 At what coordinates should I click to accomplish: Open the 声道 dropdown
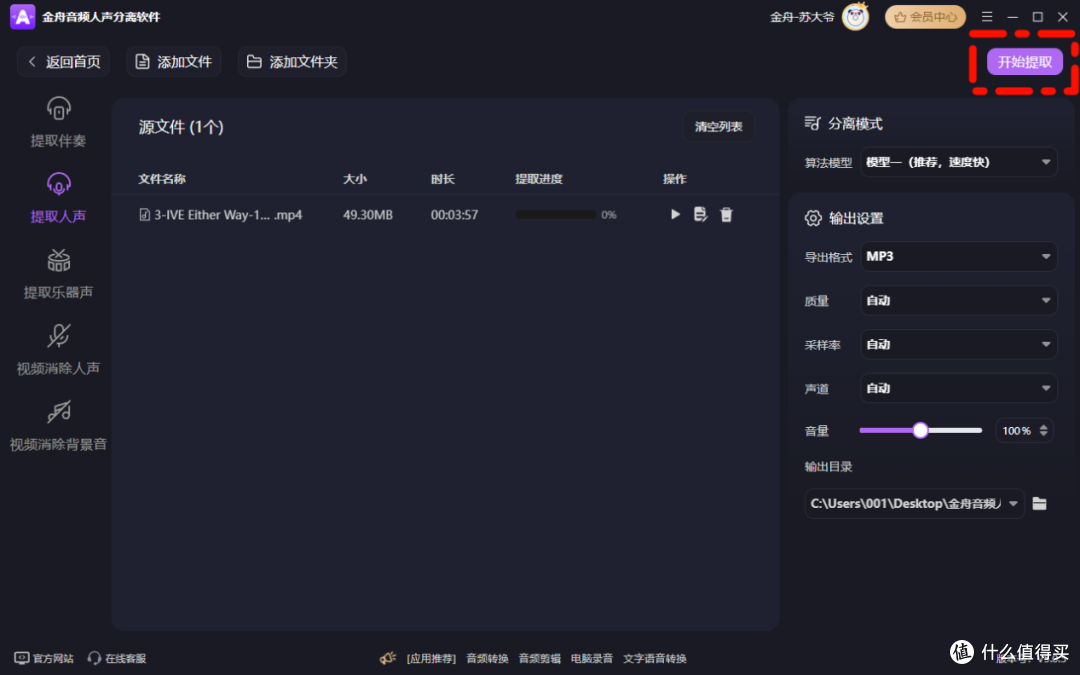(959, 388)
